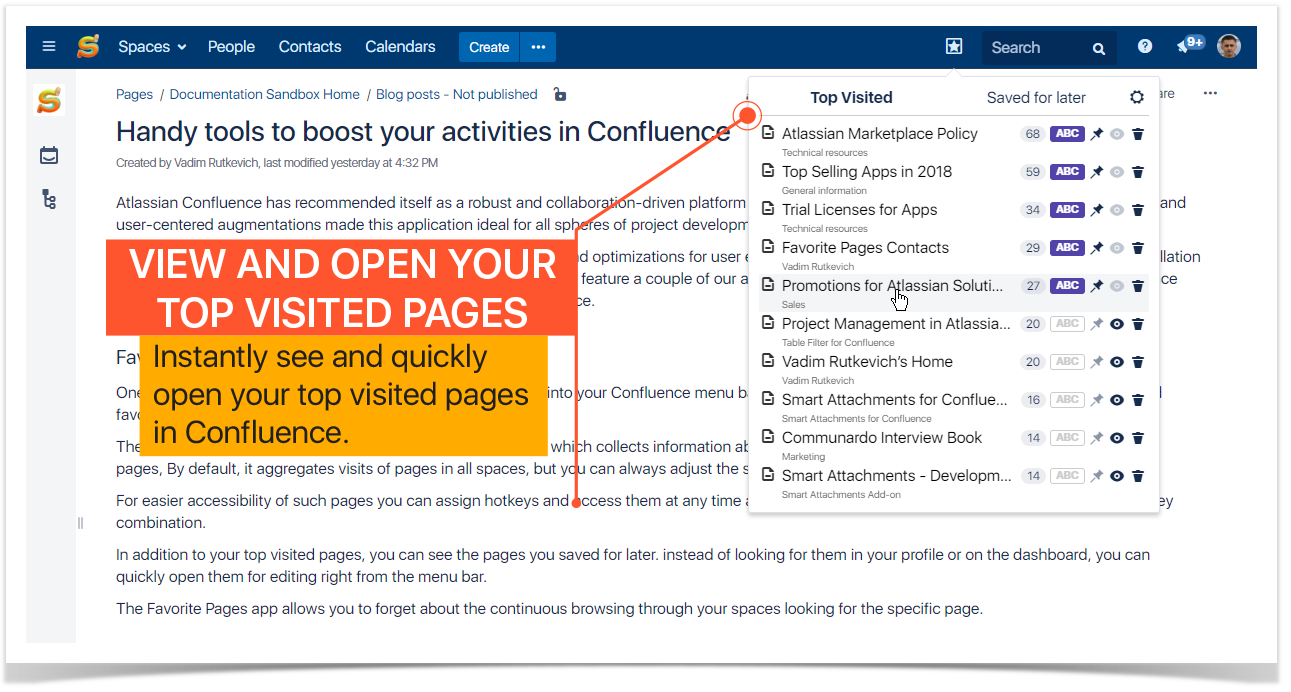Open the Calendars menu item
The width and height of the screenshot is (1291, 692).
click(400, 47)
